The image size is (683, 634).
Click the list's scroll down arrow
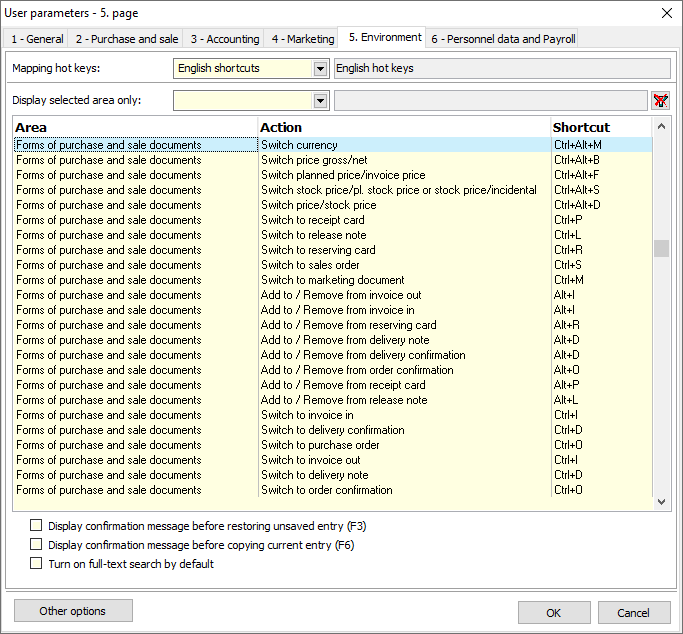(661, 501)
